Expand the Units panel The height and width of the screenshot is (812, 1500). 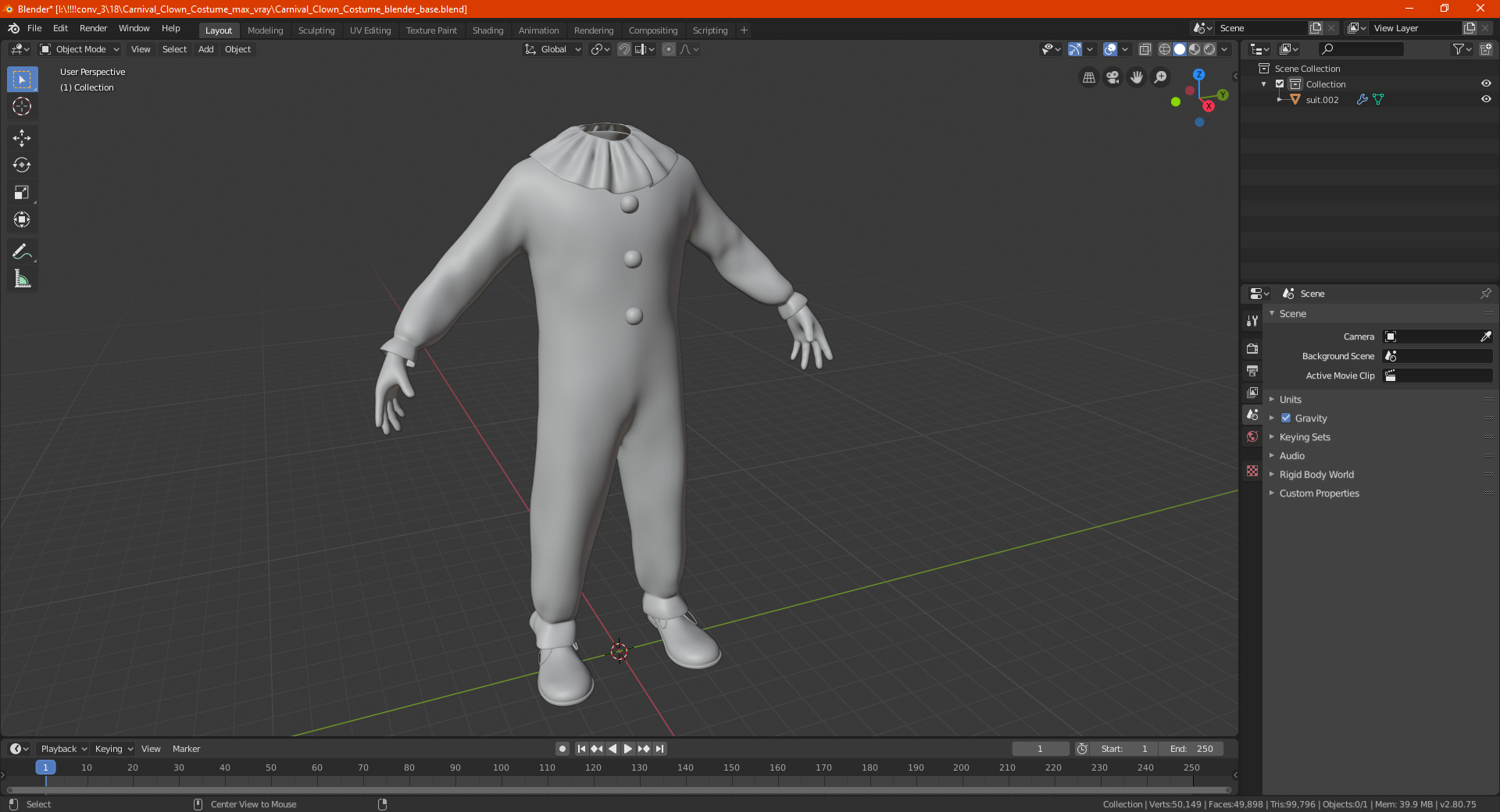coord(1291,399)
